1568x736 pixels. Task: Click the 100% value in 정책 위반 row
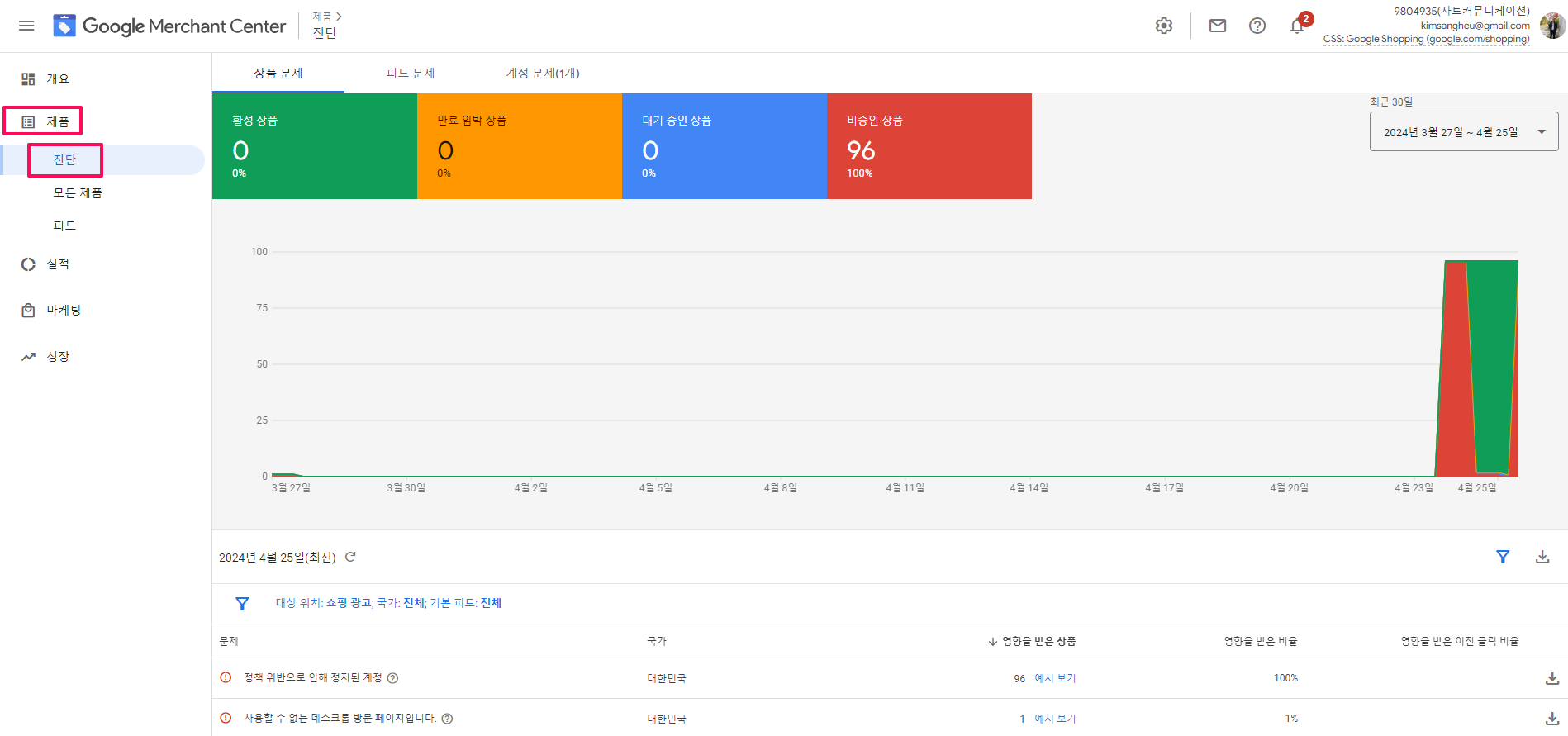pos(1285,678)
